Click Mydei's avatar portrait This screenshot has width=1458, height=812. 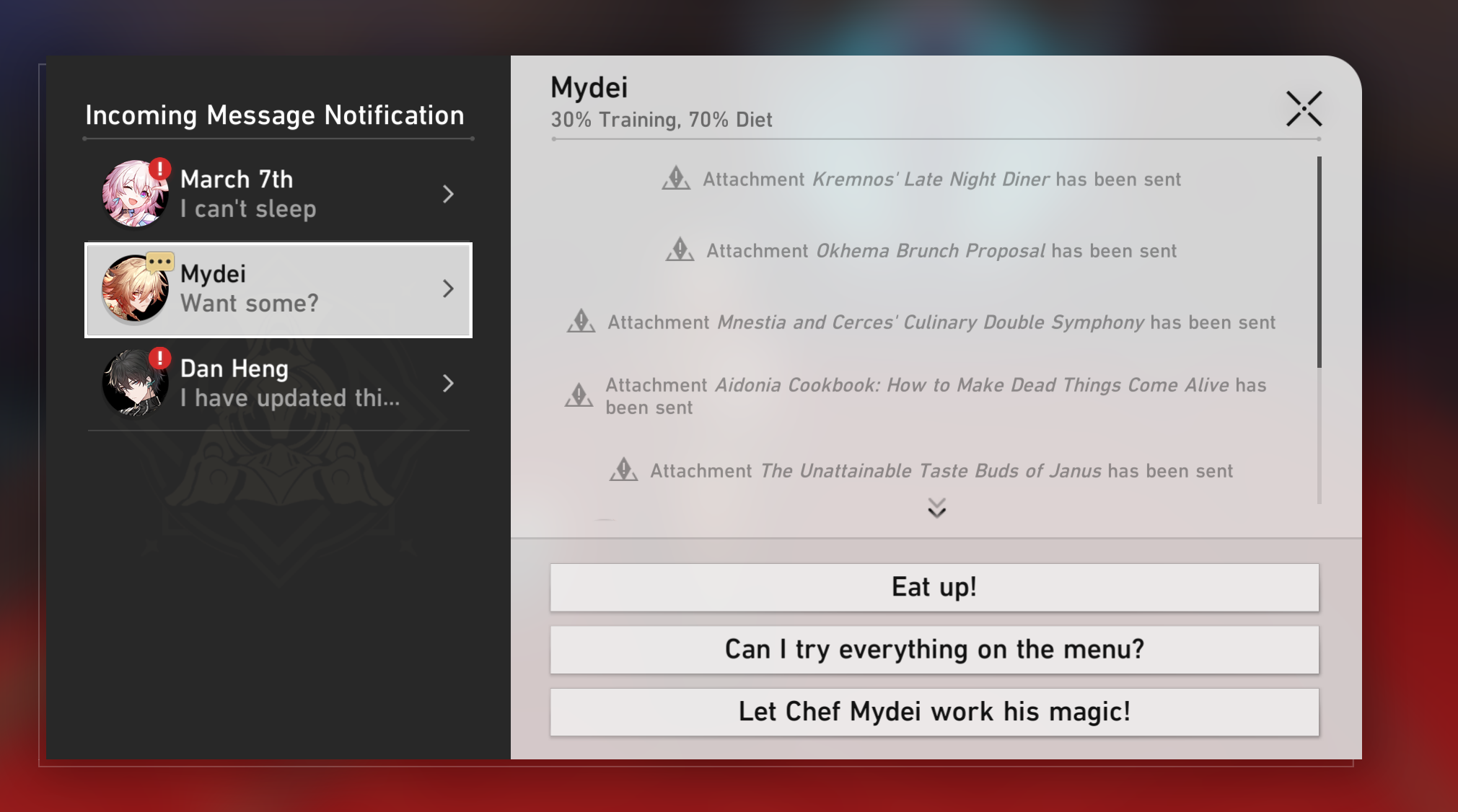tap(135, 288)
